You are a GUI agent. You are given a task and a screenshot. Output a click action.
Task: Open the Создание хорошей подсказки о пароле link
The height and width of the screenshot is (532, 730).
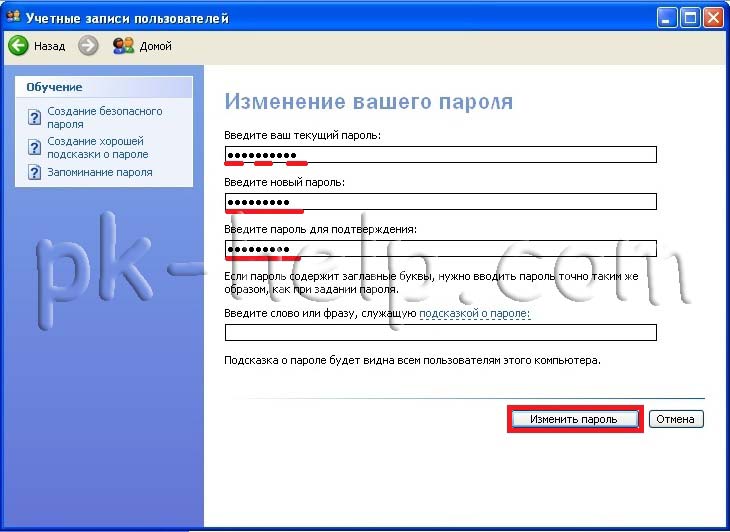pos(98,148)
